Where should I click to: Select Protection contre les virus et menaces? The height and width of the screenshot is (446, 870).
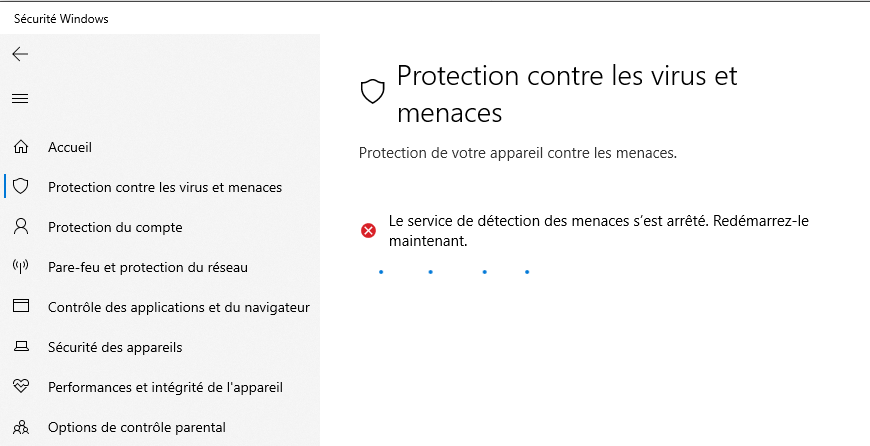coord(165,187)
